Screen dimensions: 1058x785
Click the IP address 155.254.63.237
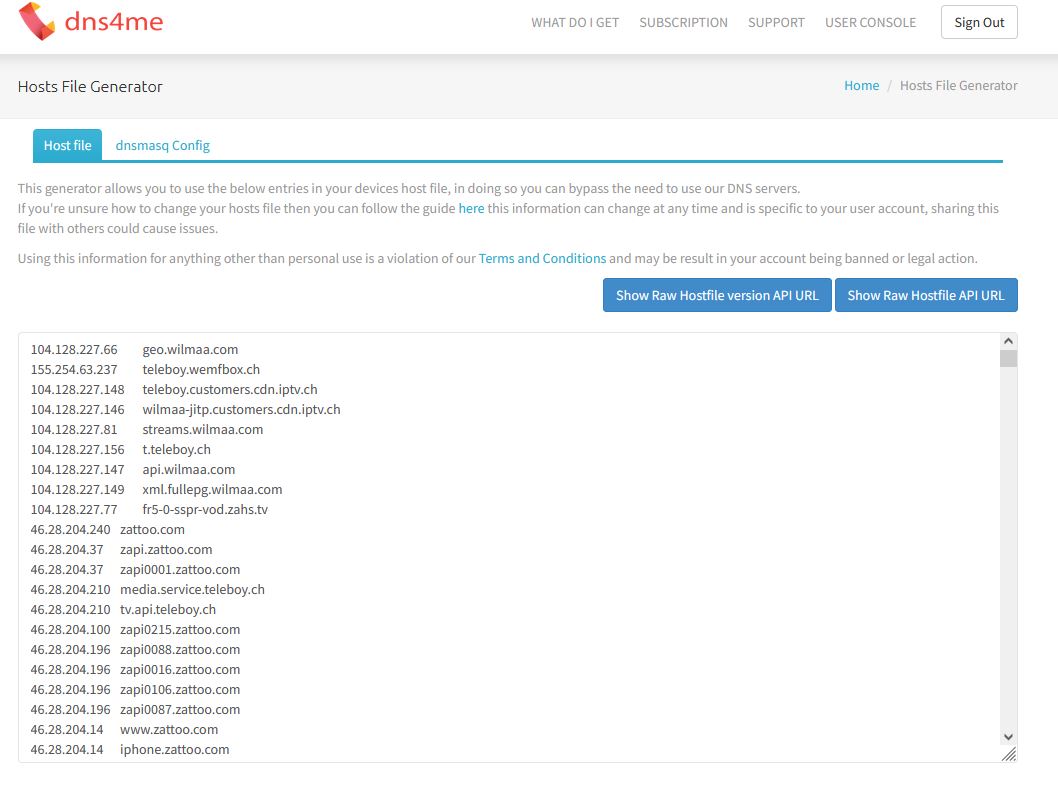tap(74, 369)
